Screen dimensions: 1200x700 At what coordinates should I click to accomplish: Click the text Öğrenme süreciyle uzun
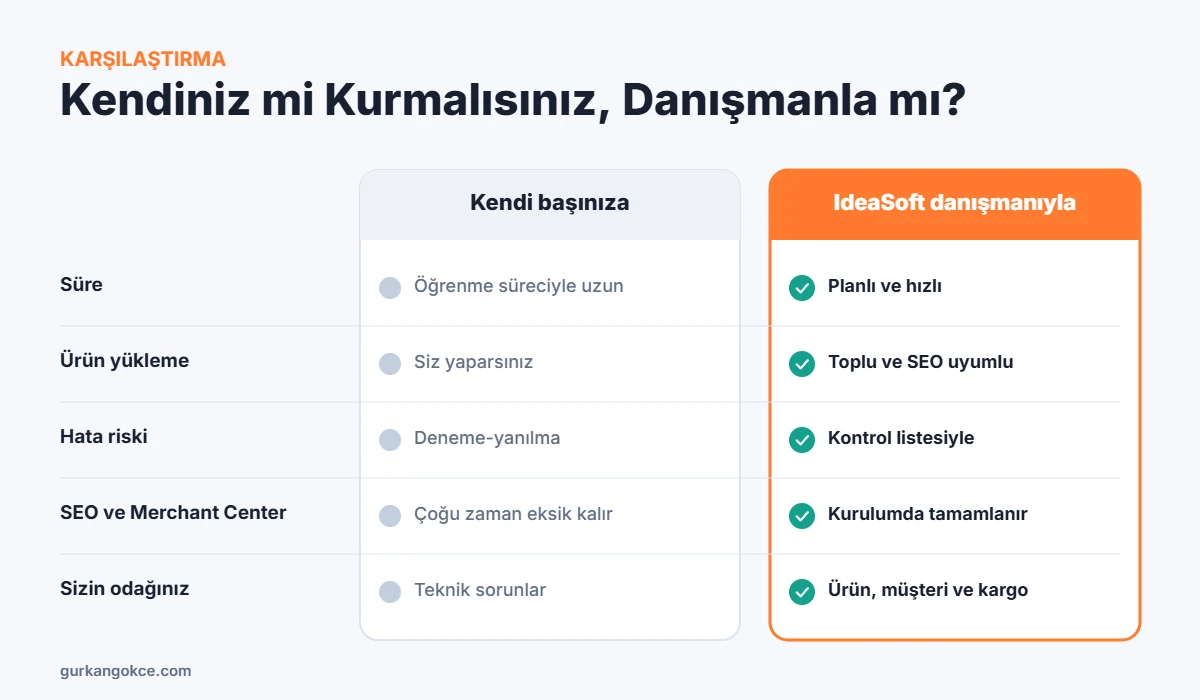pos(518,287)
